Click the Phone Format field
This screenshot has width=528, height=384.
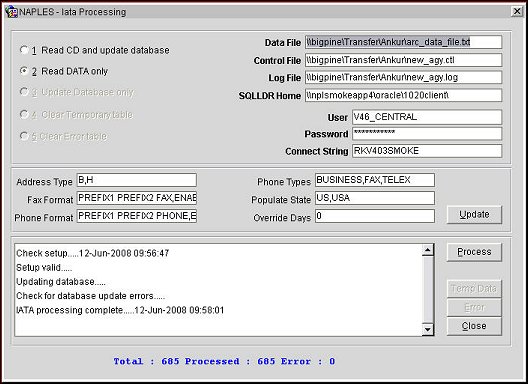tap(137, 216)
